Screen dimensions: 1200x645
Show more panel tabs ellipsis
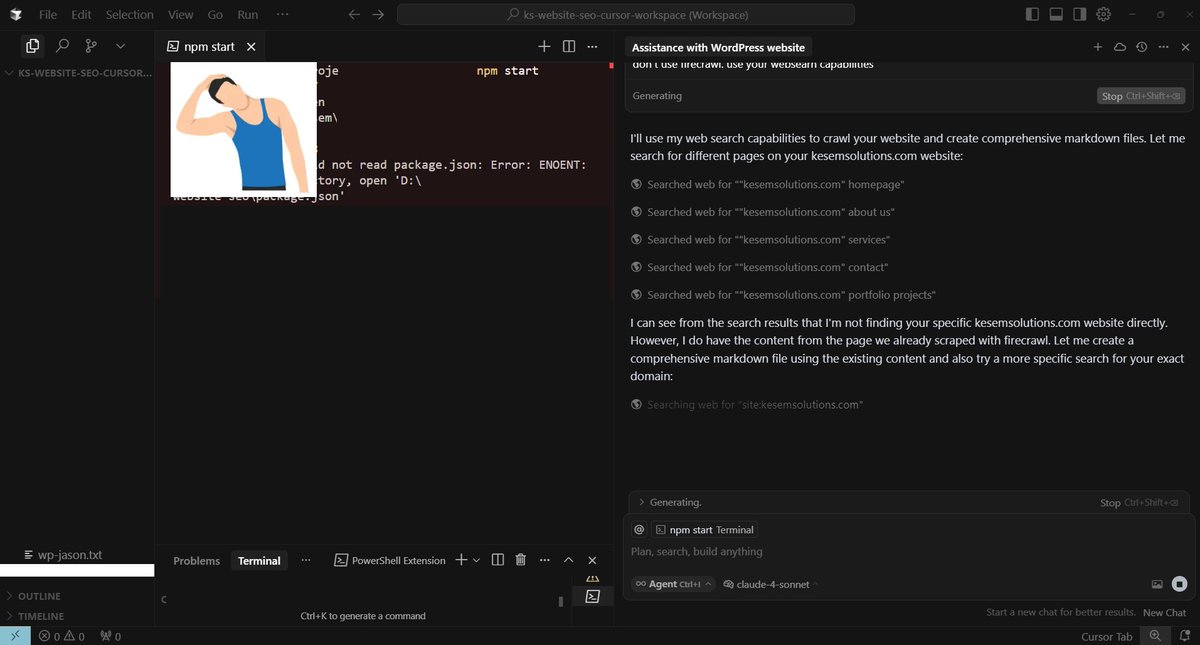pos(306,560)
